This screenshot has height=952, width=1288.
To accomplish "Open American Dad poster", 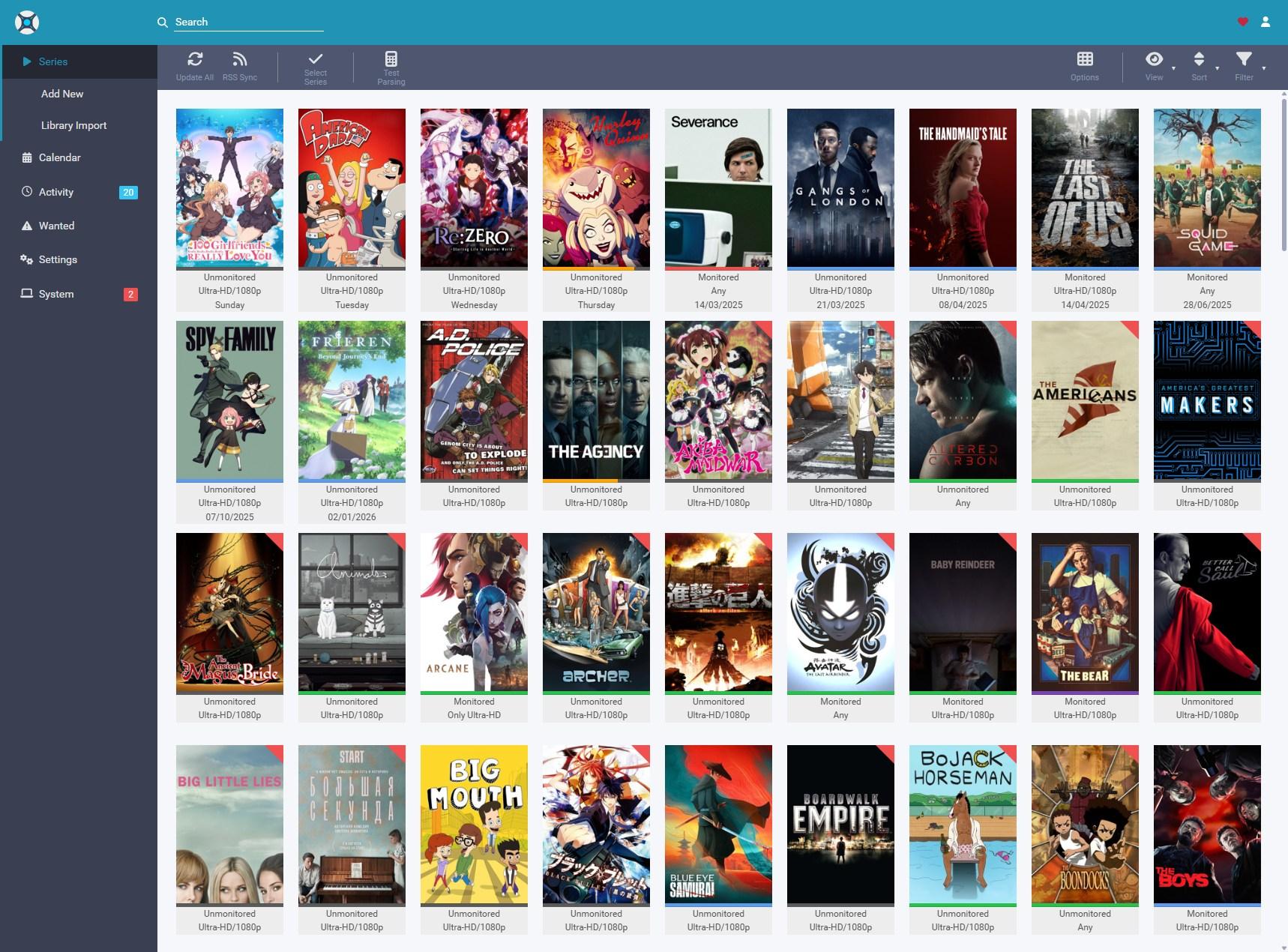I will coord(352,187).
